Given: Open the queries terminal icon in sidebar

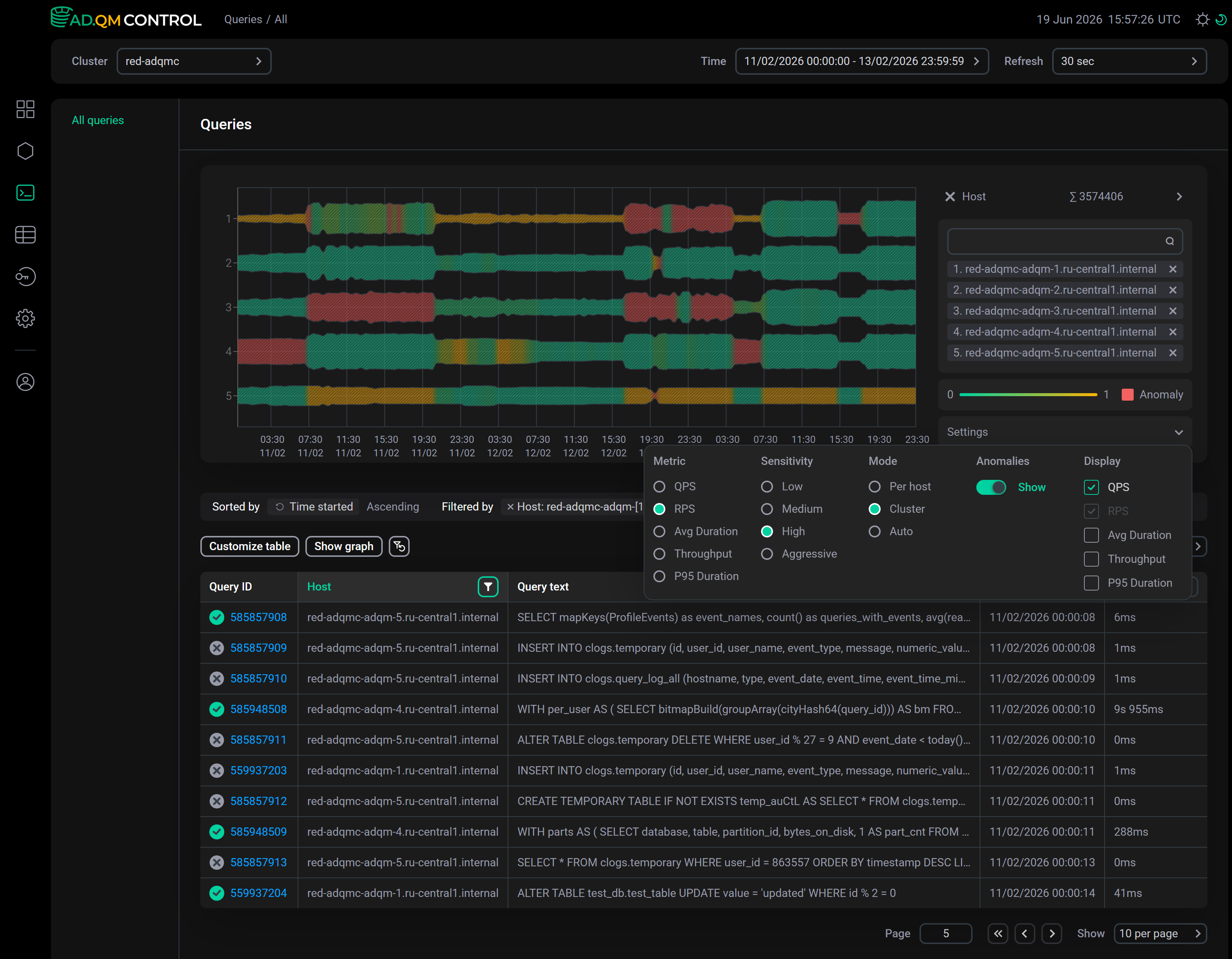Looking at the screenshot, I should pyautogui.click(x=25, y=193).
